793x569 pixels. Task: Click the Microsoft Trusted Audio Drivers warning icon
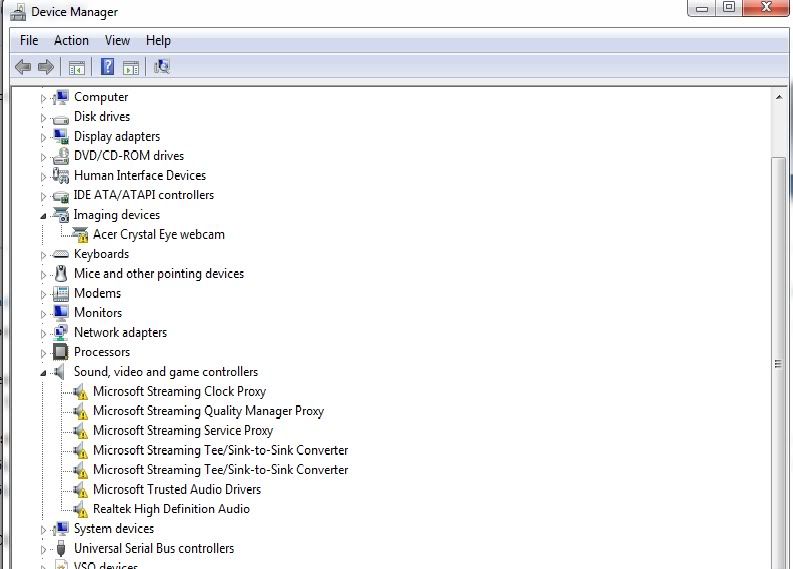click(x=80, y=490)
